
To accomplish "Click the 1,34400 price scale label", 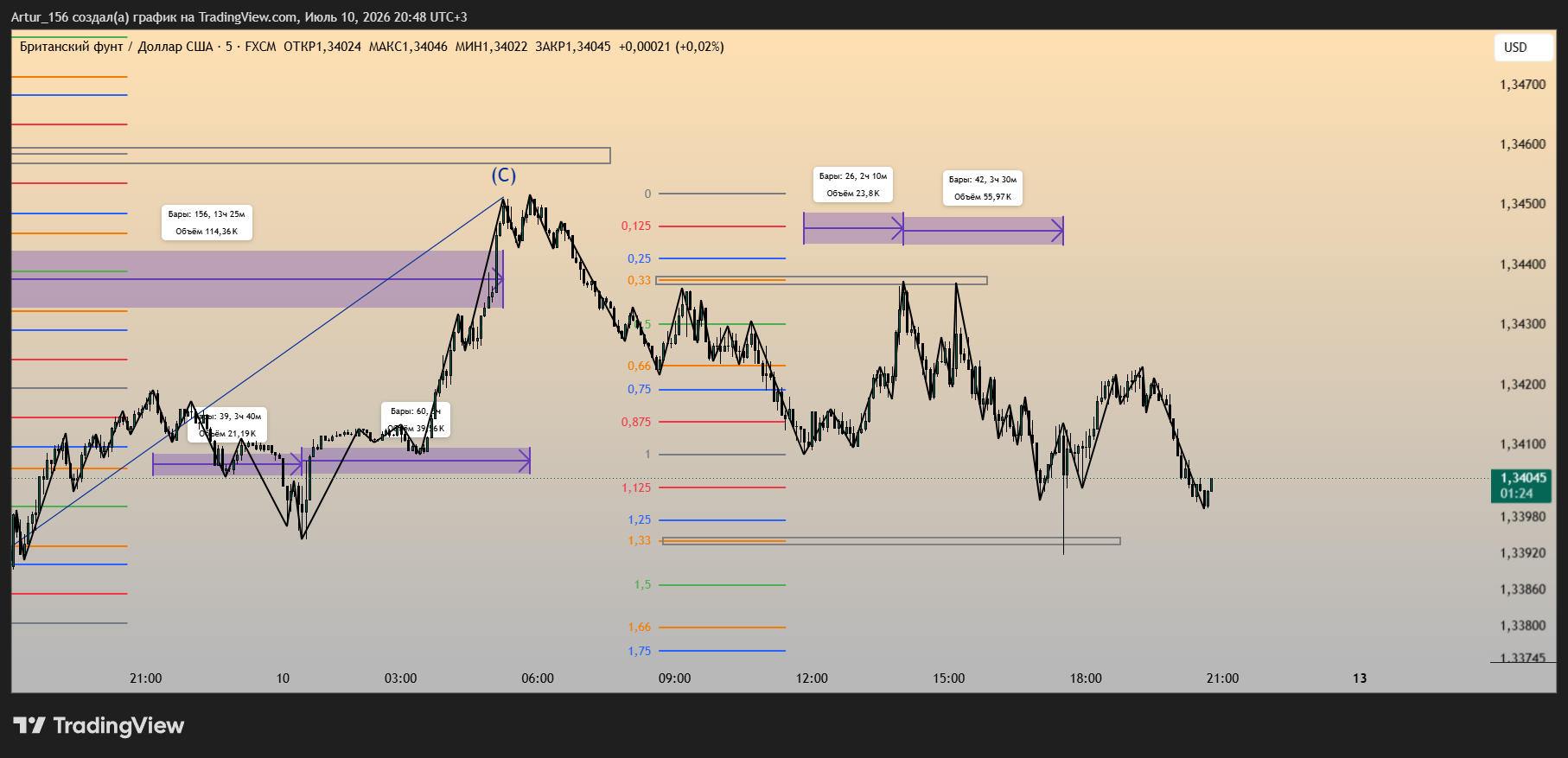I will pyautogui.click(x=1523, y=264).
